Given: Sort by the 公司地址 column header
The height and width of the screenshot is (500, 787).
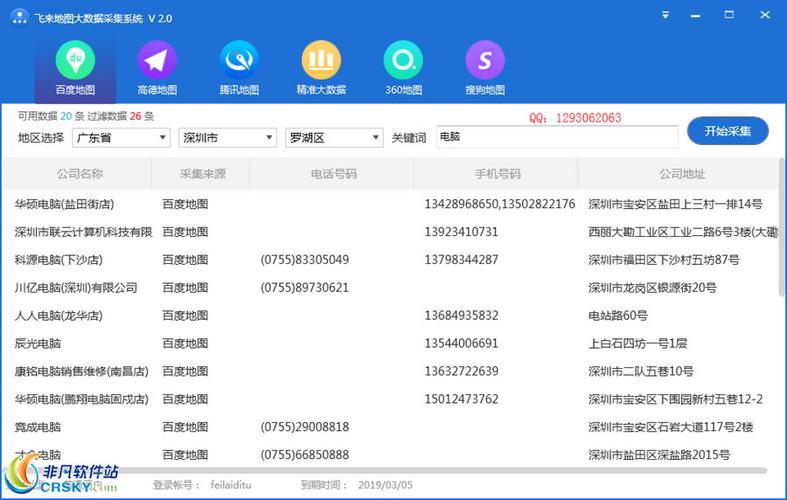Looking at the screenshot, I should [x=682, y=174].
